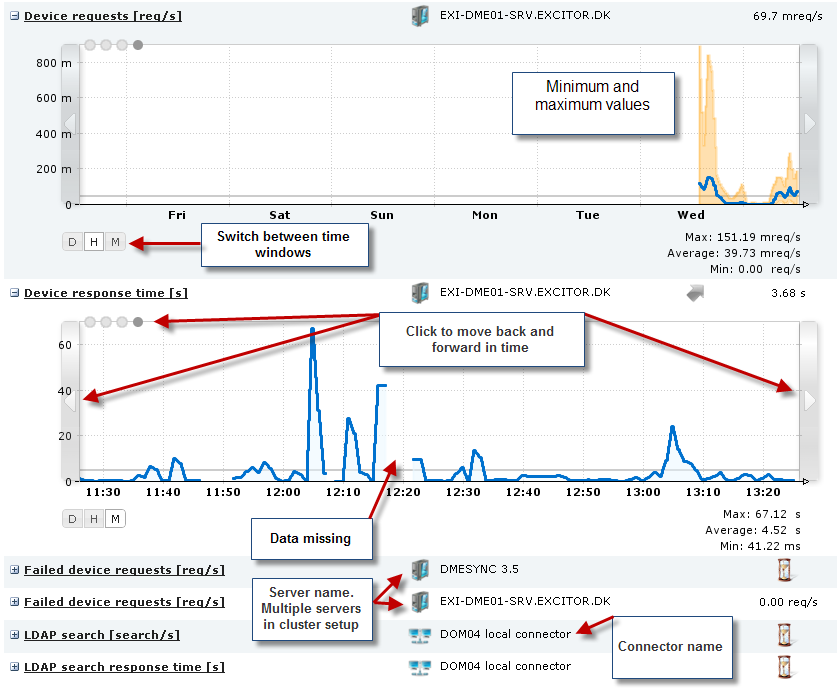The width and height of the screenshot is (837, 690).
Task: Switch Device requests graph to M time window
Action: click(115, 242)
